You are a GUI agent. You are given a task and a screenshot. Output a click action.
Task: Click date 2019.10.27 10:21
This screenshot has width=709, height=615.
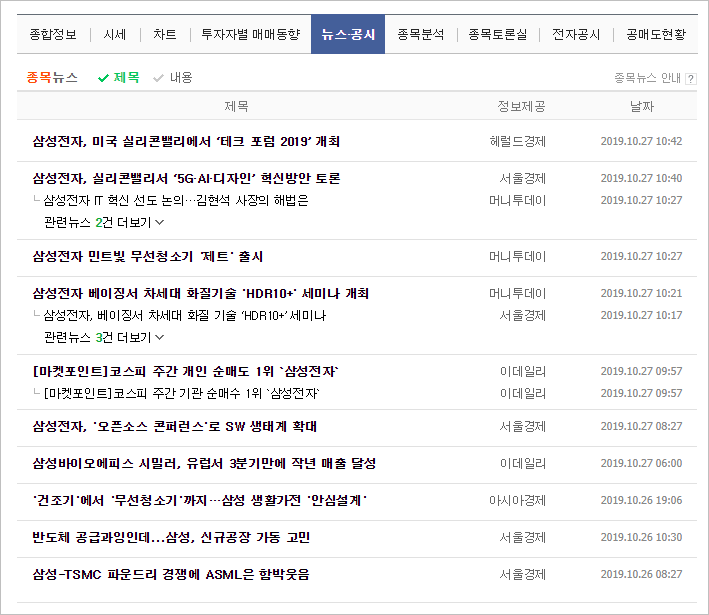point(641,293)
